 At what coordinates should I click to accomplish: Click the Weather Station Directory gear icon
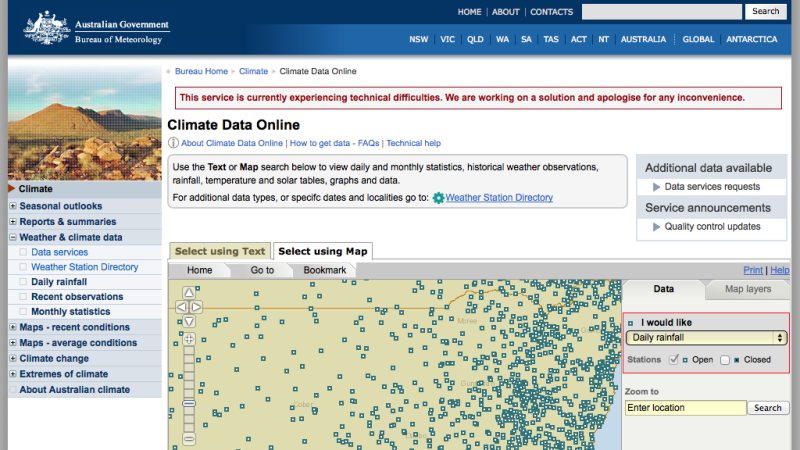(x=438, y=198)
